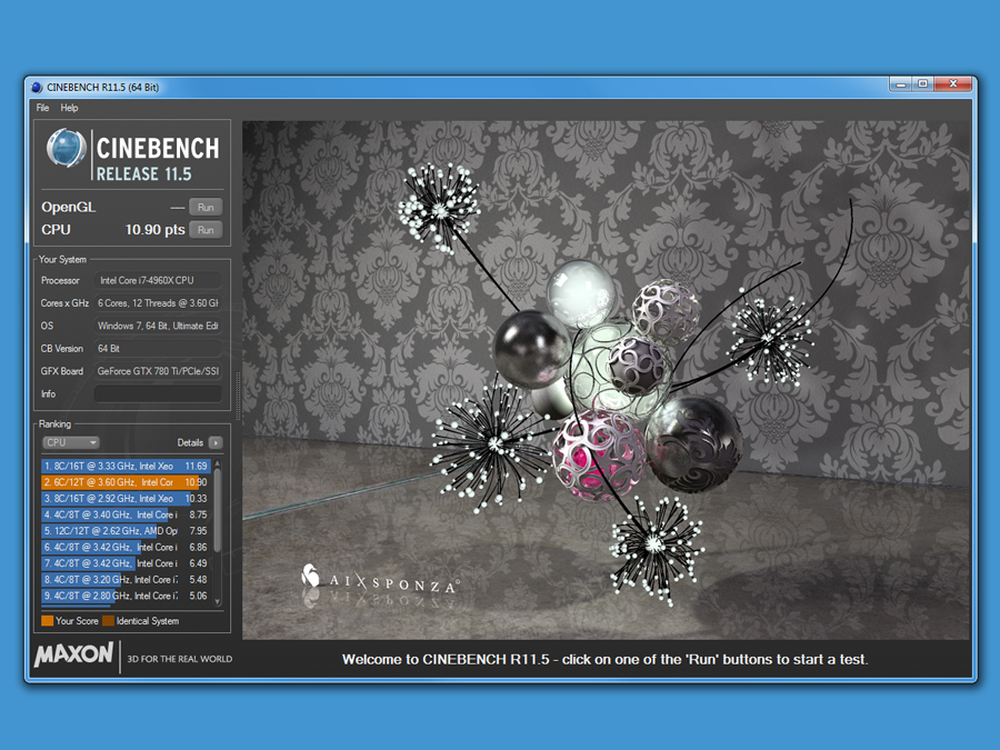Click the Info text field
This screenshot has width=1000, height=750.
coord(158,394)
